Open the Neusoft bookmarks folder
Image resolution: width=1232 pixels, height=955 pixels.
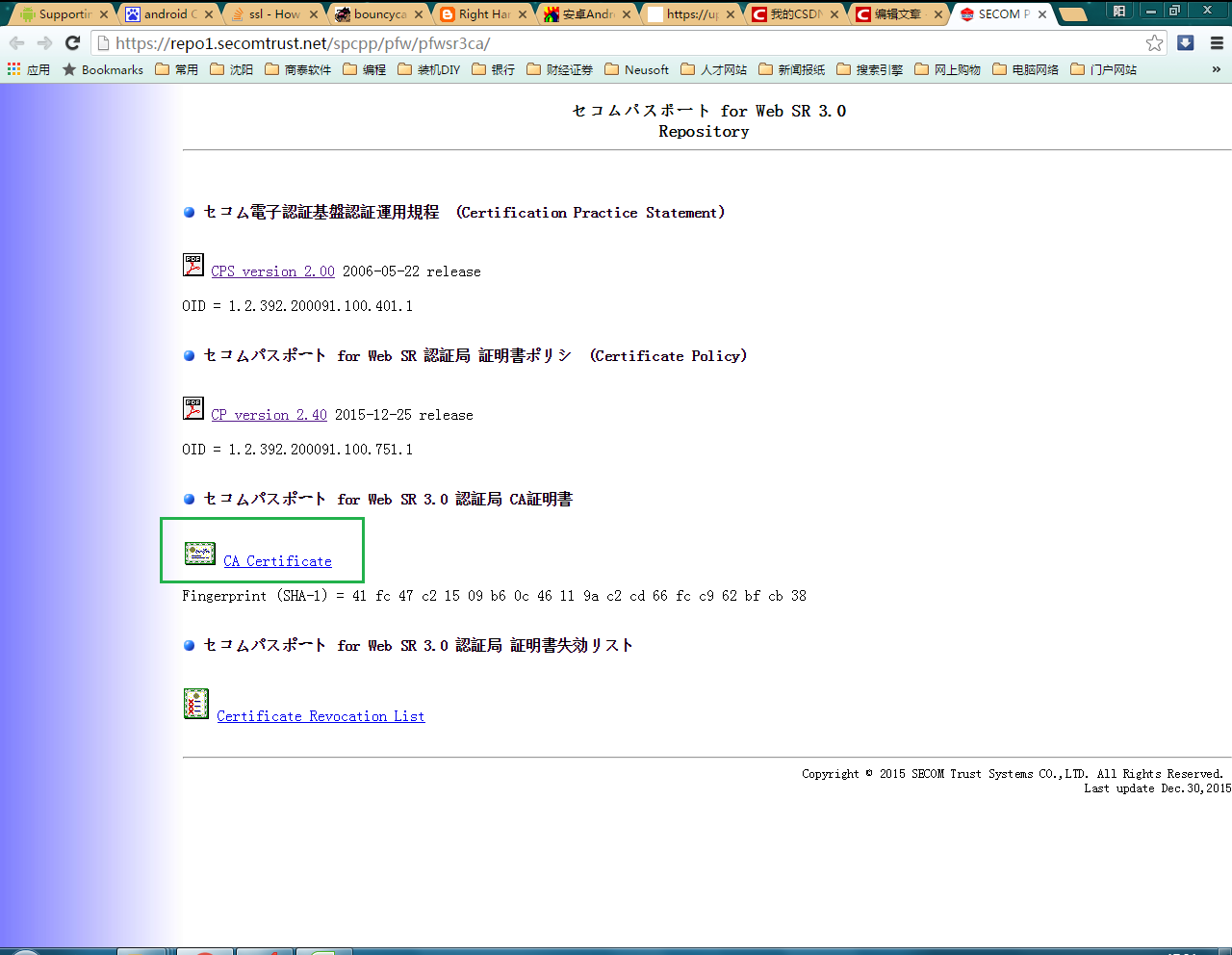click(637, 69)
